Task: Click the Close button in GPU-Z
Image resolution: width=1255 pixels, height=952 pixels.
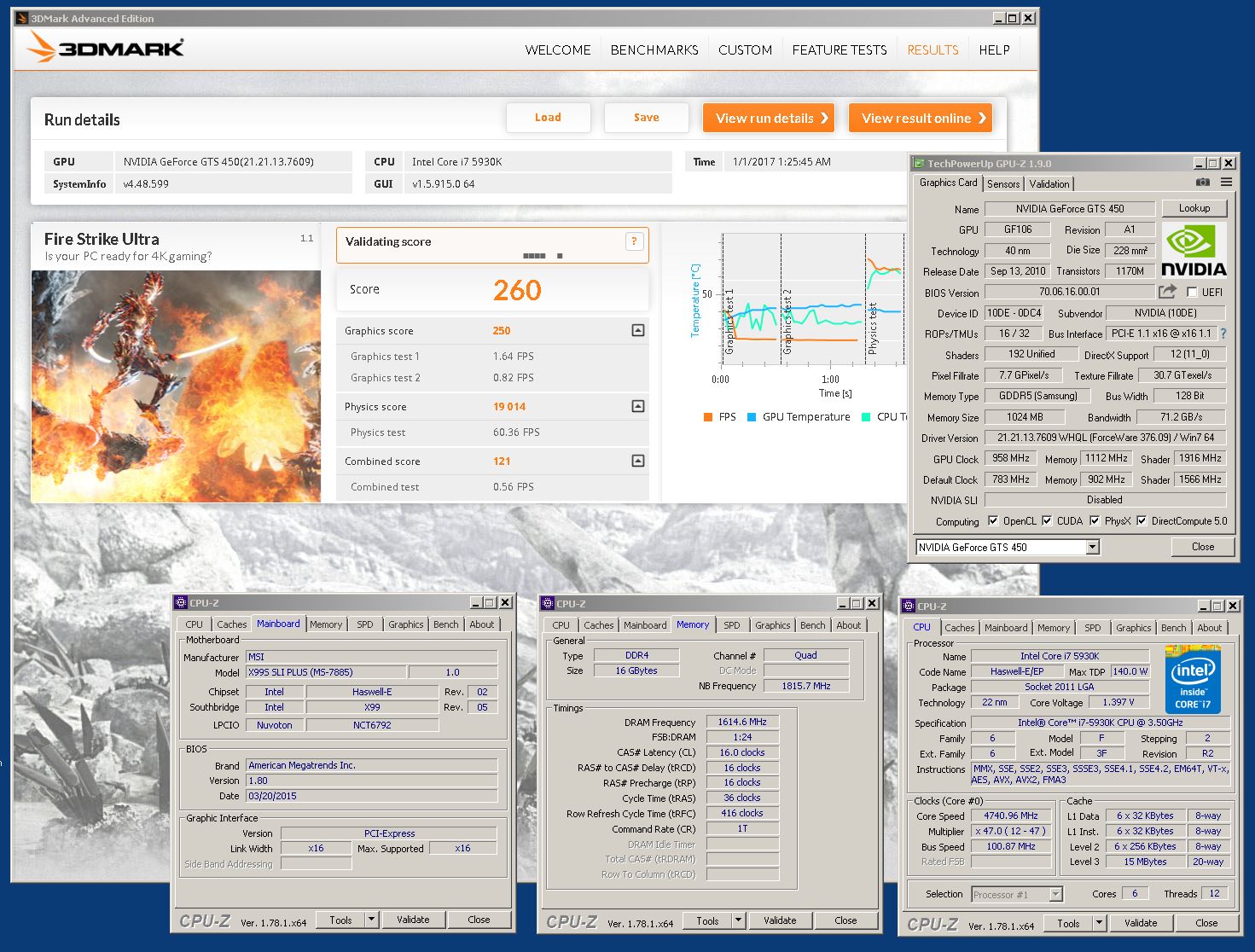Action: tap(1203, 547)
